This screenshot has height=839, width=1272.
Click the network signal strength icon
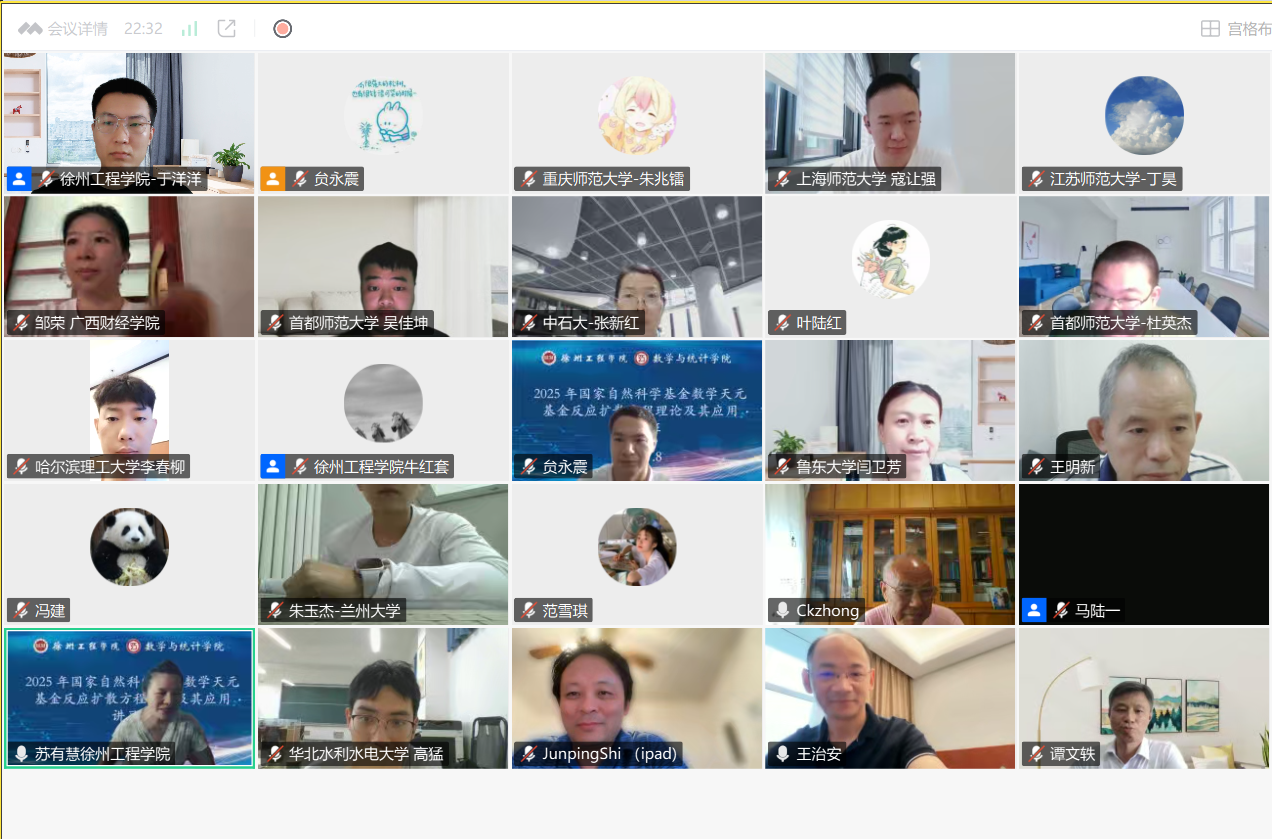coord(189,29)
